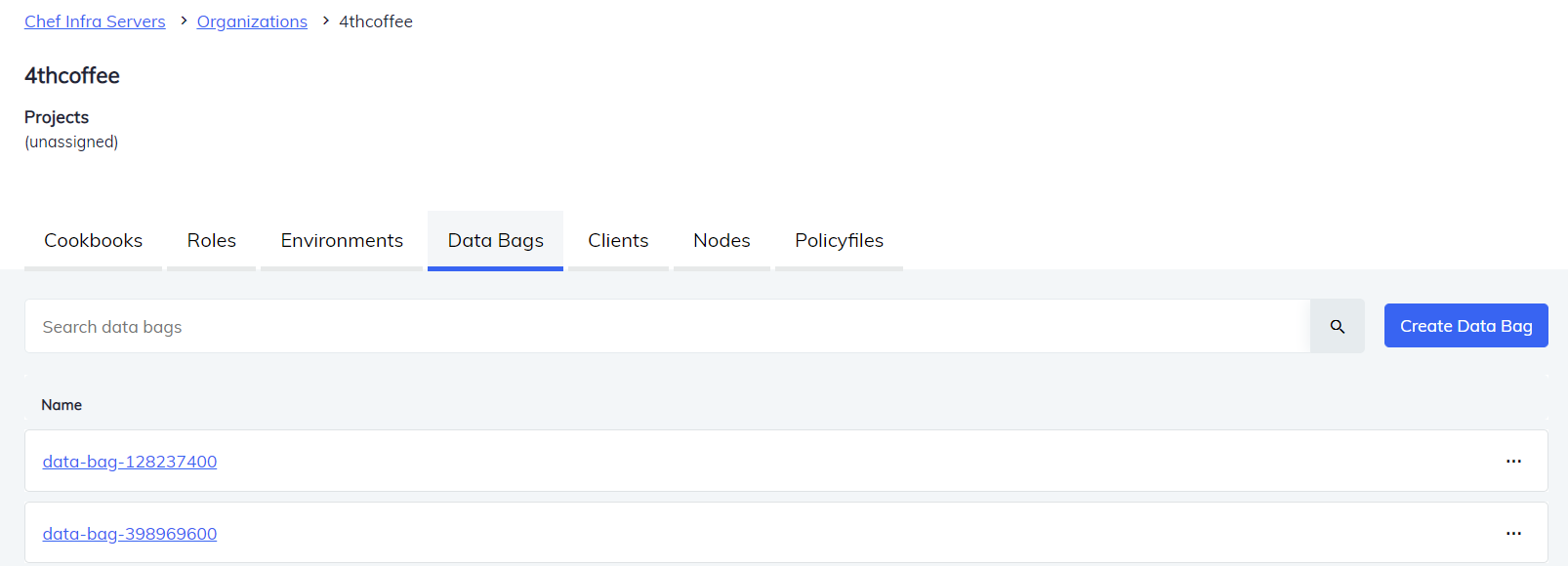1568x566 pixels.
Task: Open three-dot menu for data-bag-128237400
Action: [1513, 462]
